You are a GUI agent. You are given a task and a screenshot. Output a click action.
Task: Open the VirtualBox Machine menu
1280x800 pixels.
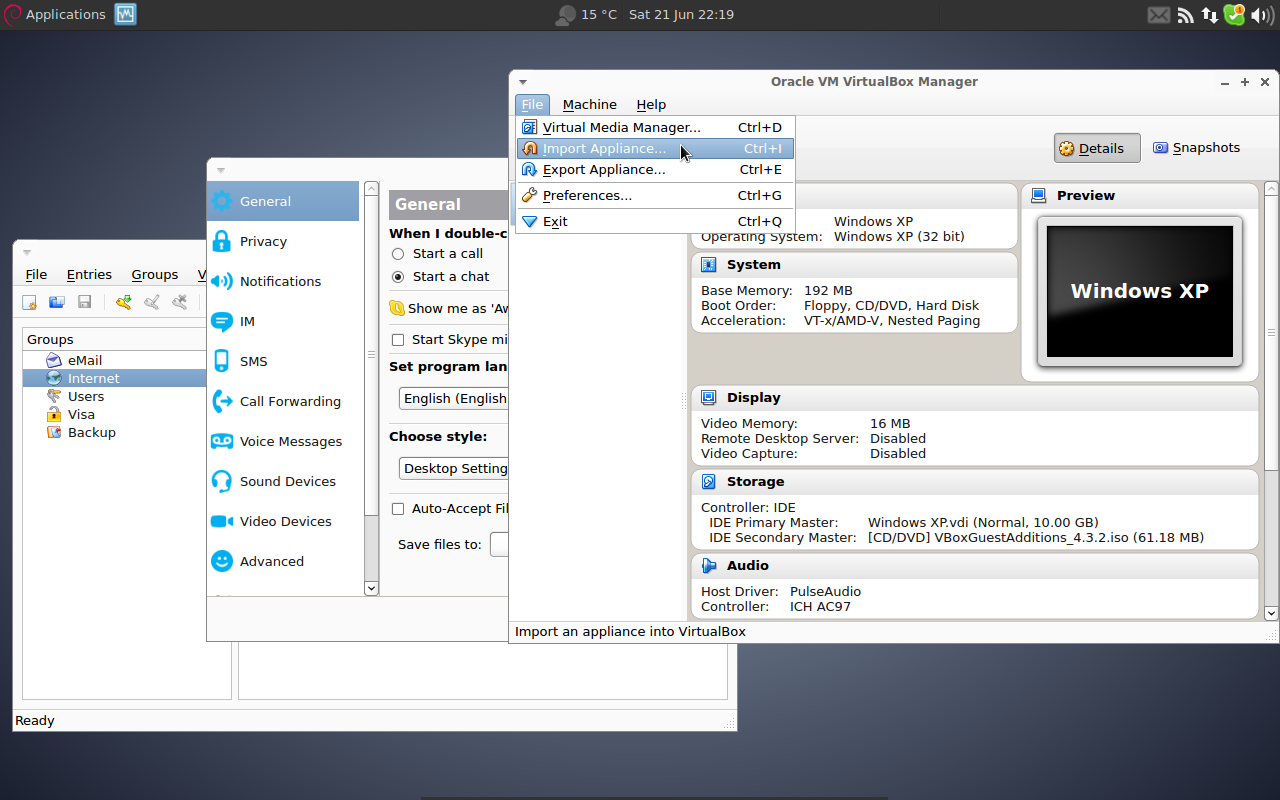pyautogui.click(x=590, y=104)
